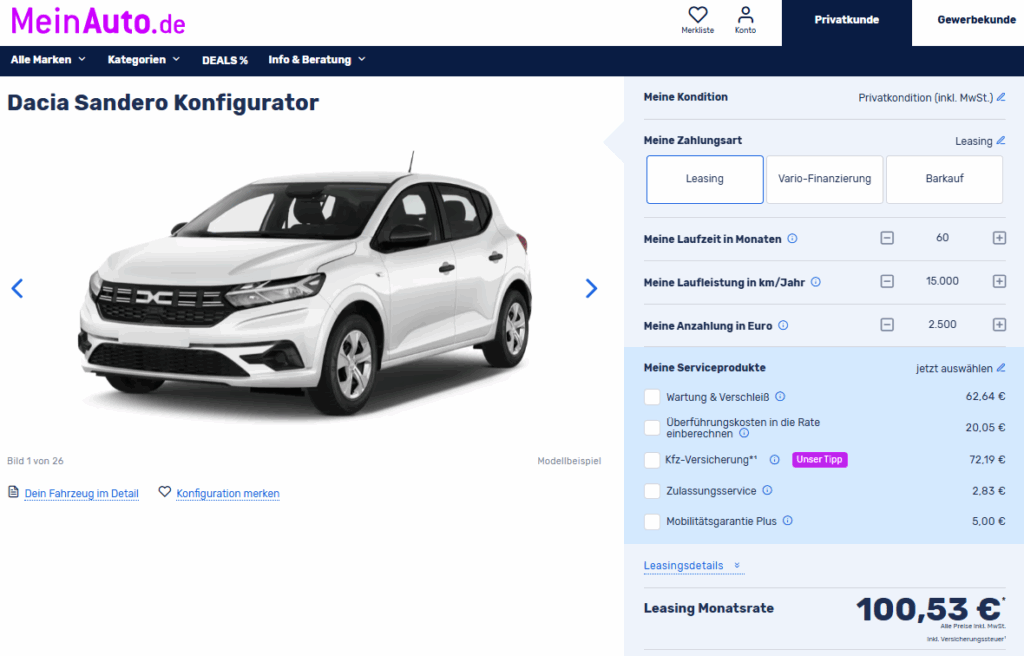Decrease Laufleistung km/Jahr with minus
This screenshot has width=1024, height=656.
point(887,281)
